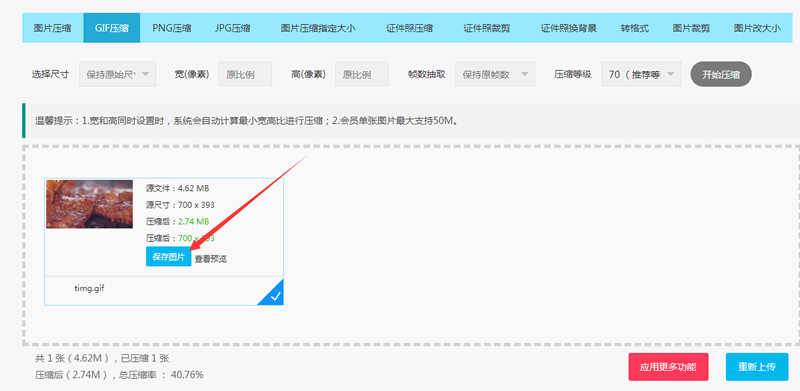Open the PNG压缩 tab
800x391 pixels.
(x=172, y=28)
